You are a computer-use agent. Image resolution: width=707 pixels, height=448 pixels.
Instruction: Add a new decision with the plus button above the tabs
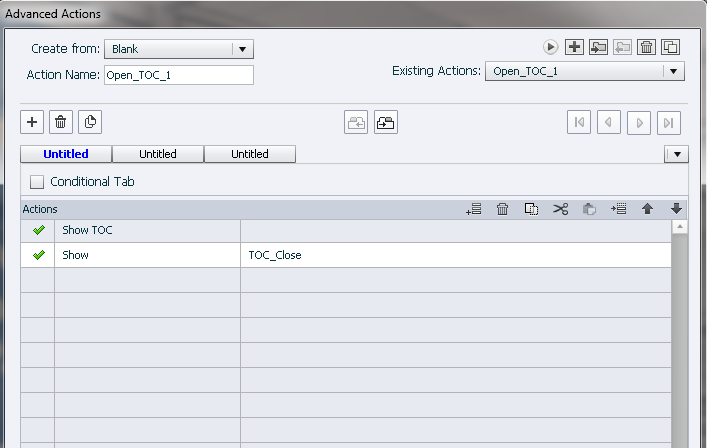coord(31,122)
